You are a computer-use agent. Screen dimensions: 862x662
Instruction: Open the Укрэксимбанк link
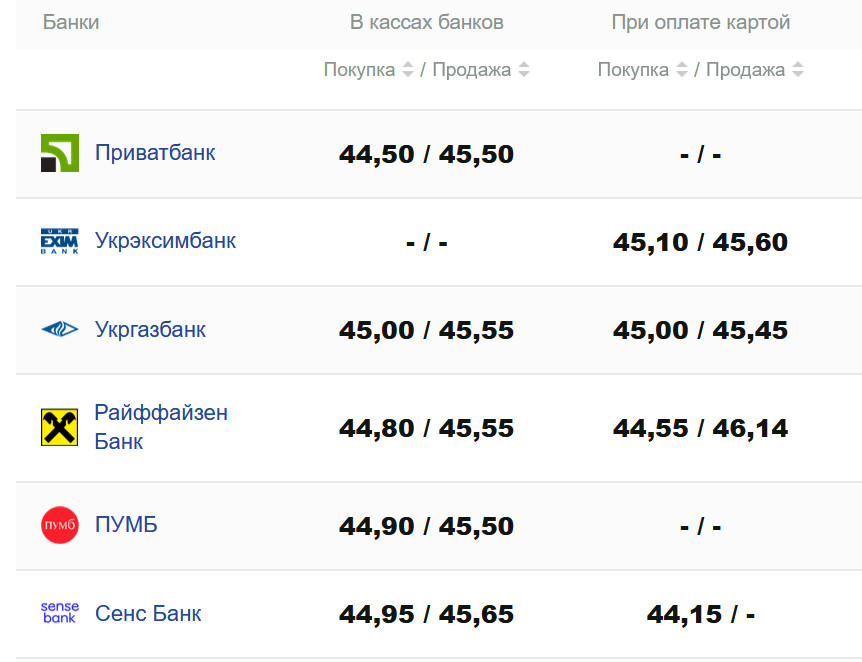click(165, 241)
